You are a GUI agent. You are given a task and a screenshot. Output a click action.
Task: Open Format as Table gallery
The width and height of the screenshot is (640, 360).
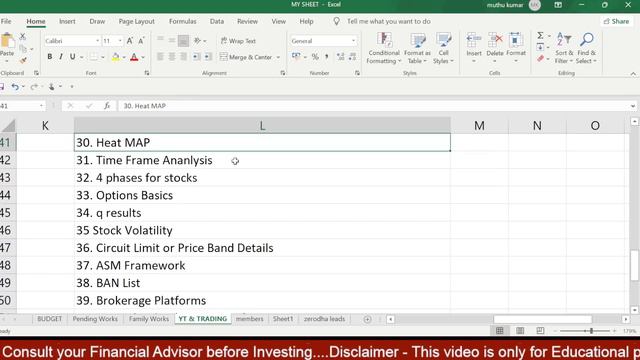coord(417,48)
